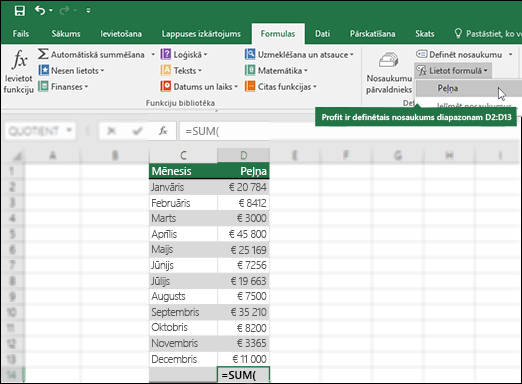Cancel the formula entry with X

pos(111,131)
